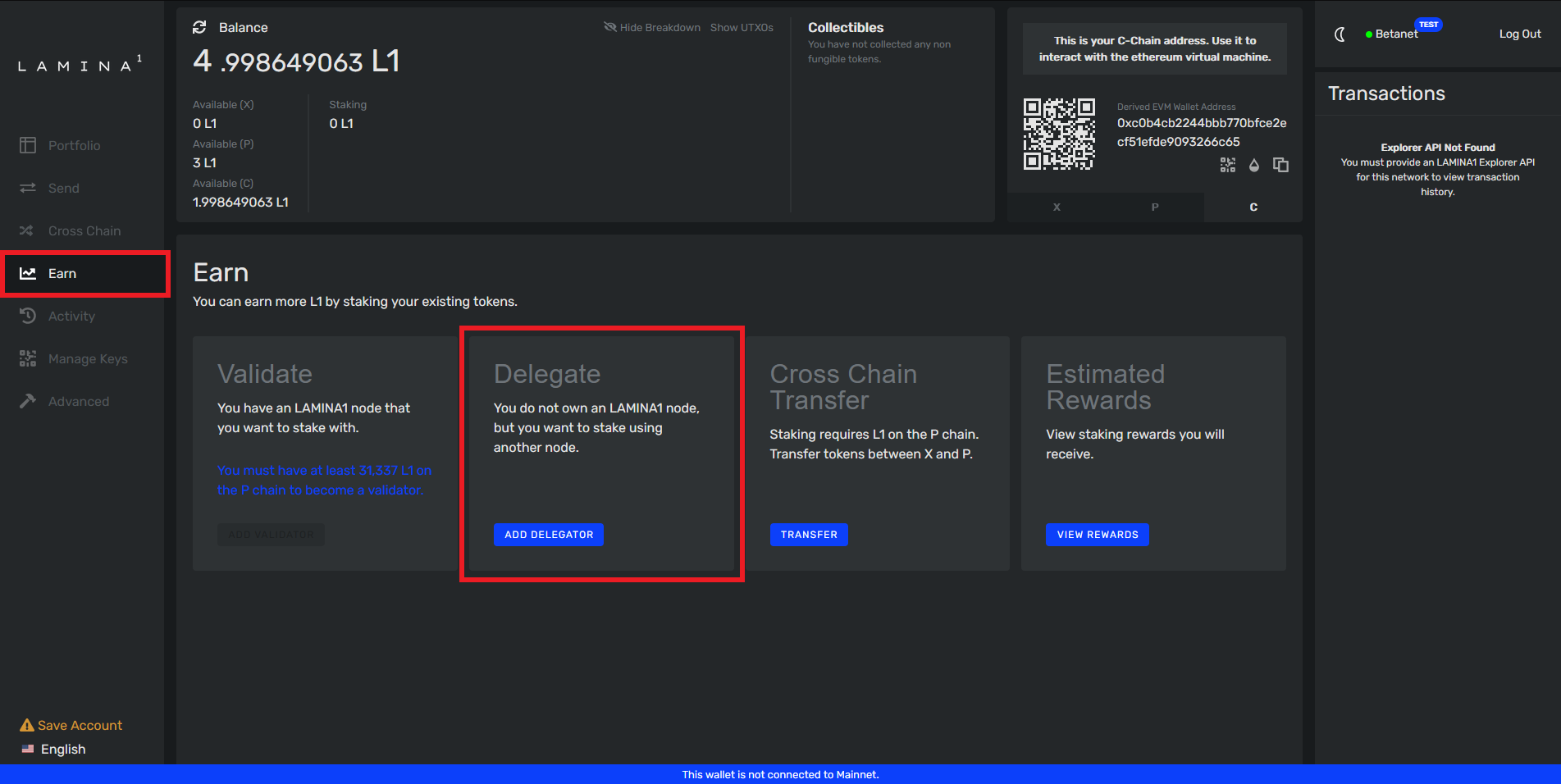1561x784 pixels.
Task: Open the Betanet network selector
Action: (1395, 34)
